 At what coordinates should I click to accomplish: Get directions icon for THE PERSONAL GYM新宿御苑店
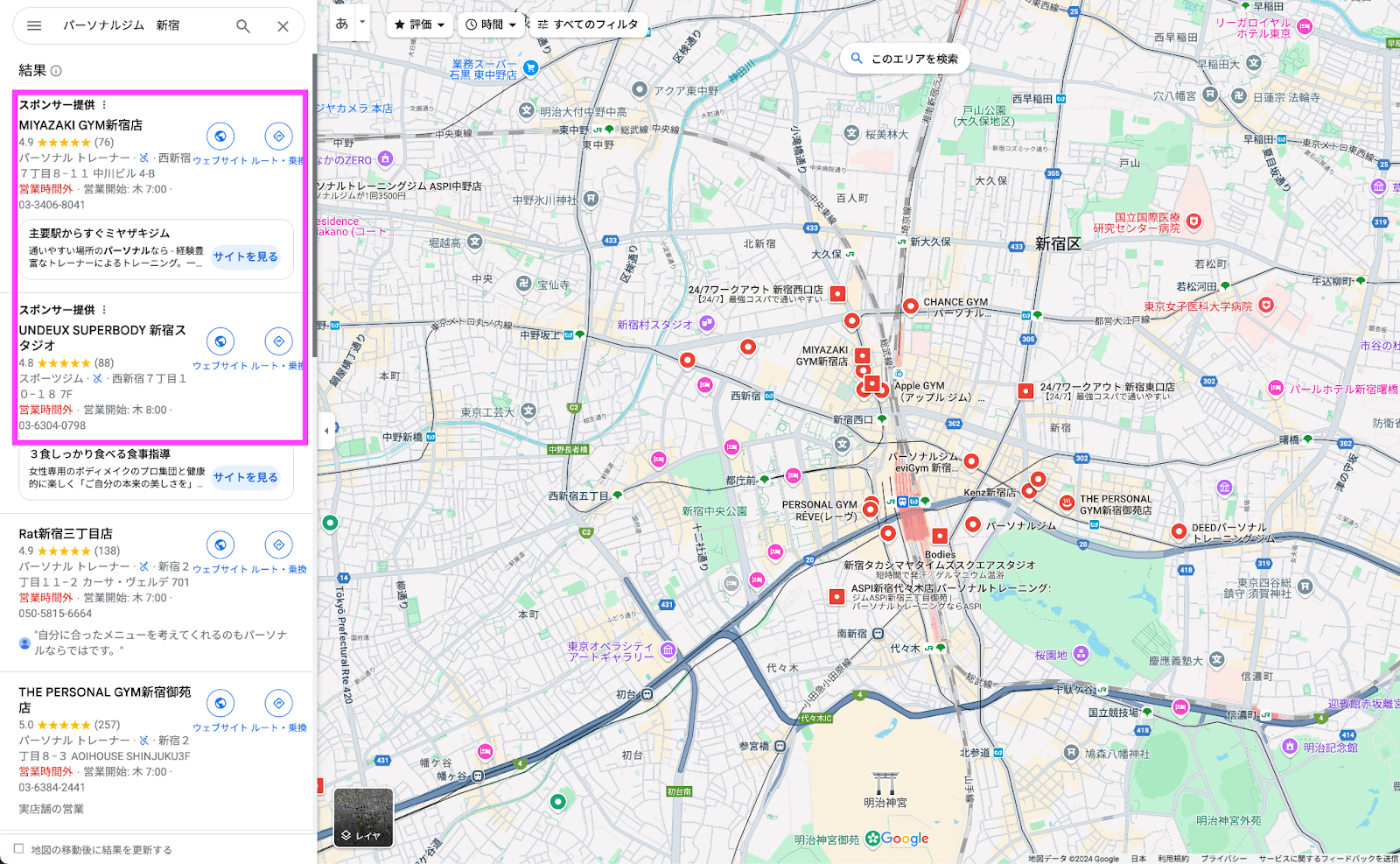[x=278, y=703]
